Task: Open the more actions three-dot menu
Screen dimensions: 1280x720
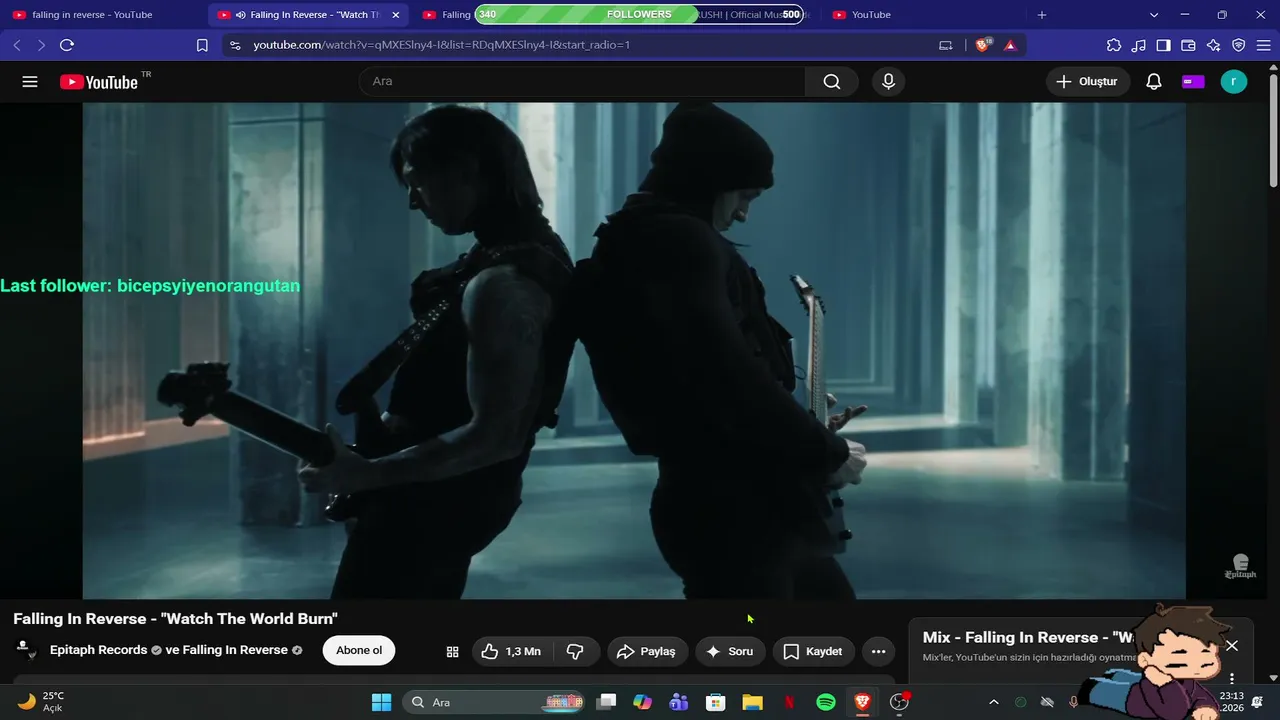Action: 879,652
